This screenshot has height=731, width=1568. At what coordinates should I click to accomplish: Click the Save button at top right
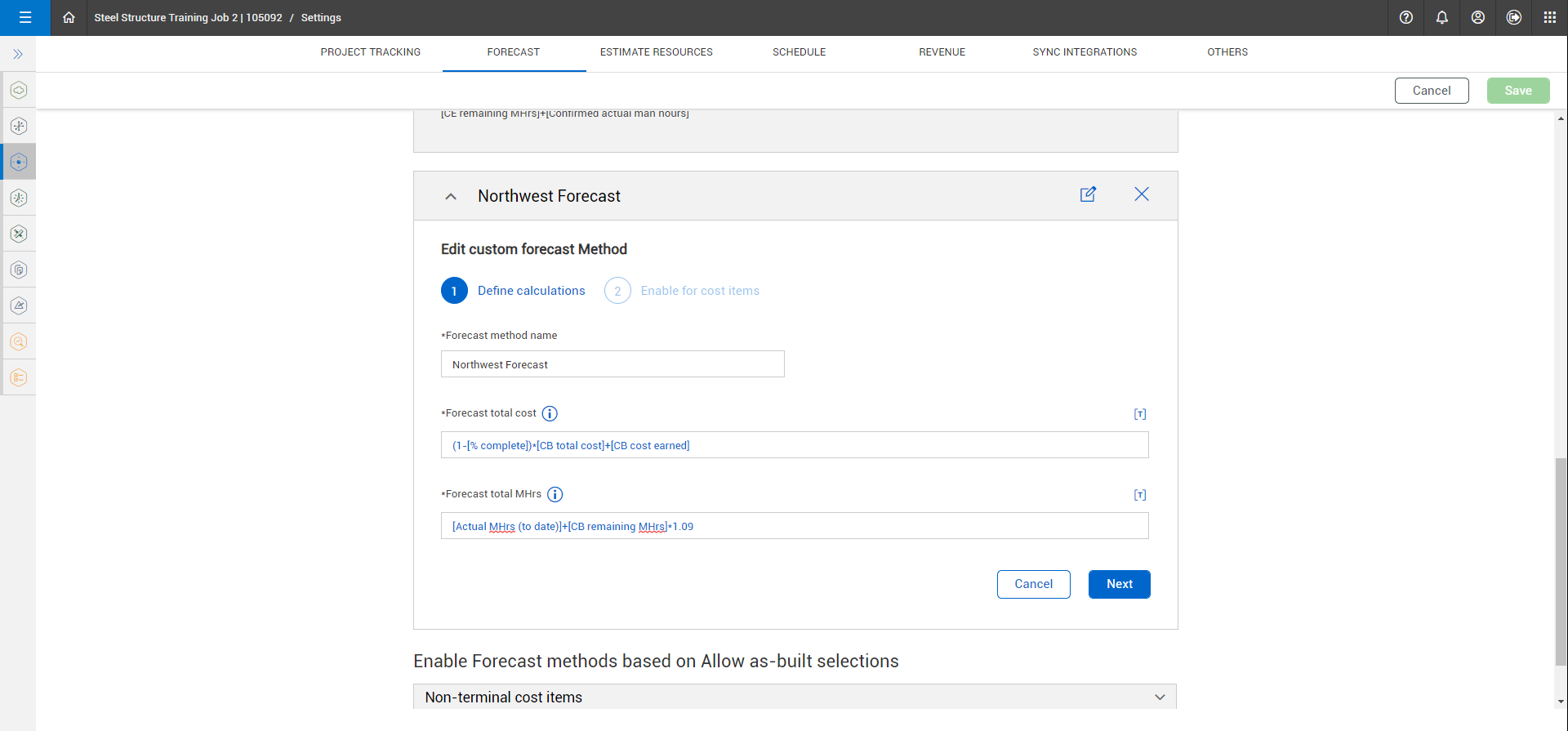[1517, 91]
